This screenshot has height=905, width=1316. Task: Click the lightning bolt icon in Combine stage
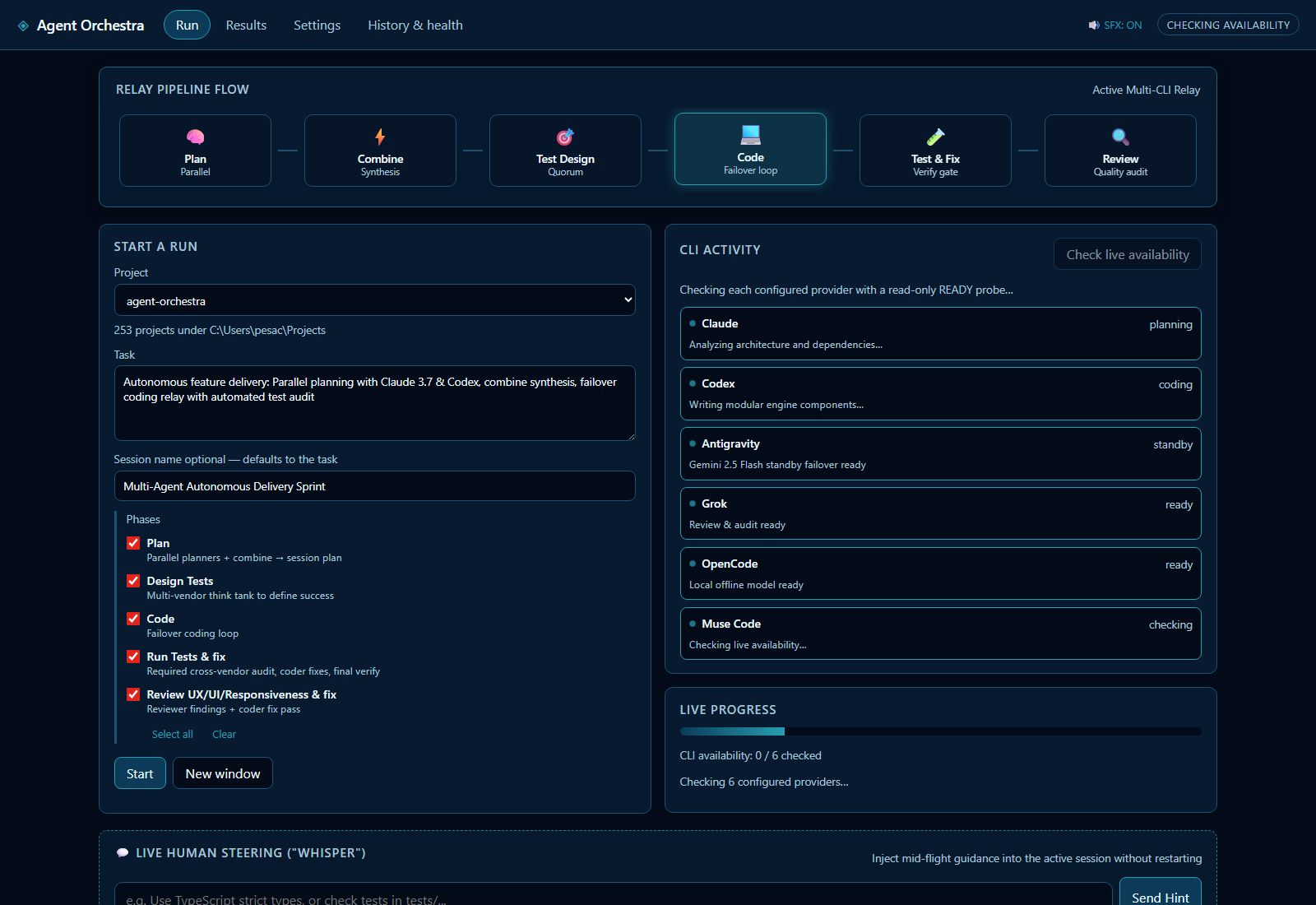(x=380, y=137)
